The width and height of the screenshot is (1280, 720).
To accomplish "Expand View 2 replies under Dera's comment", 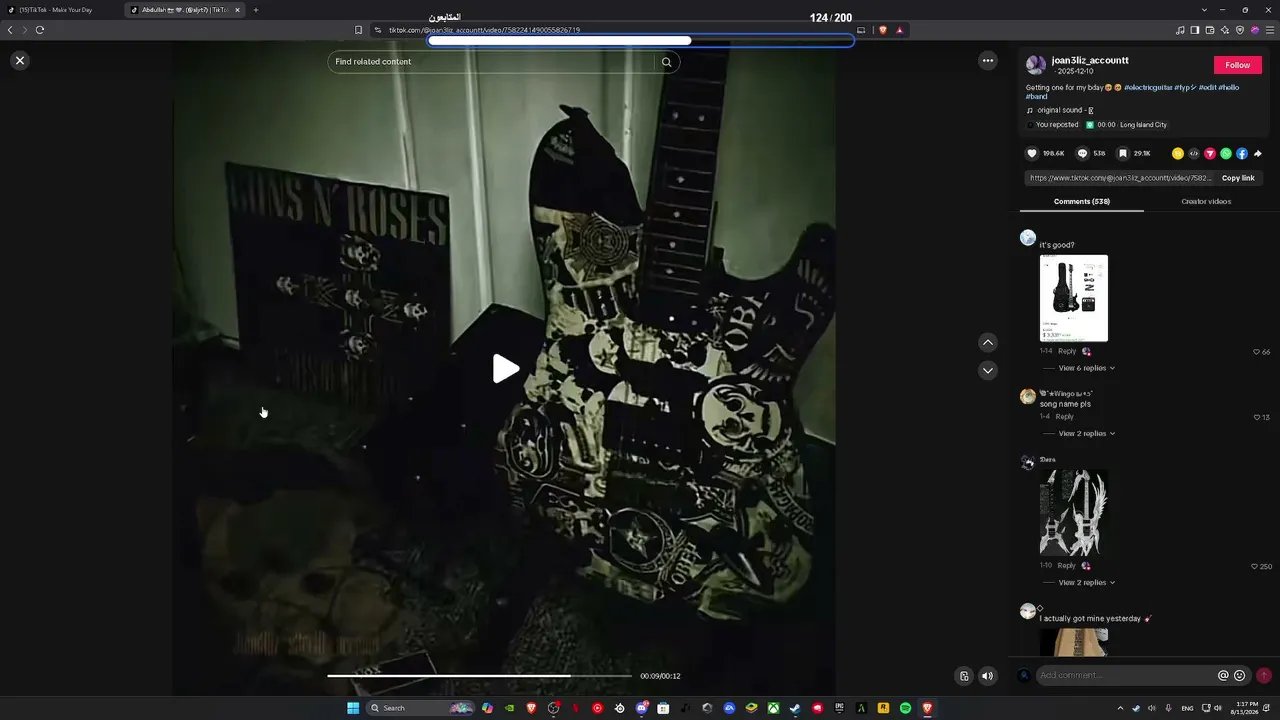I will point(1086,583).
